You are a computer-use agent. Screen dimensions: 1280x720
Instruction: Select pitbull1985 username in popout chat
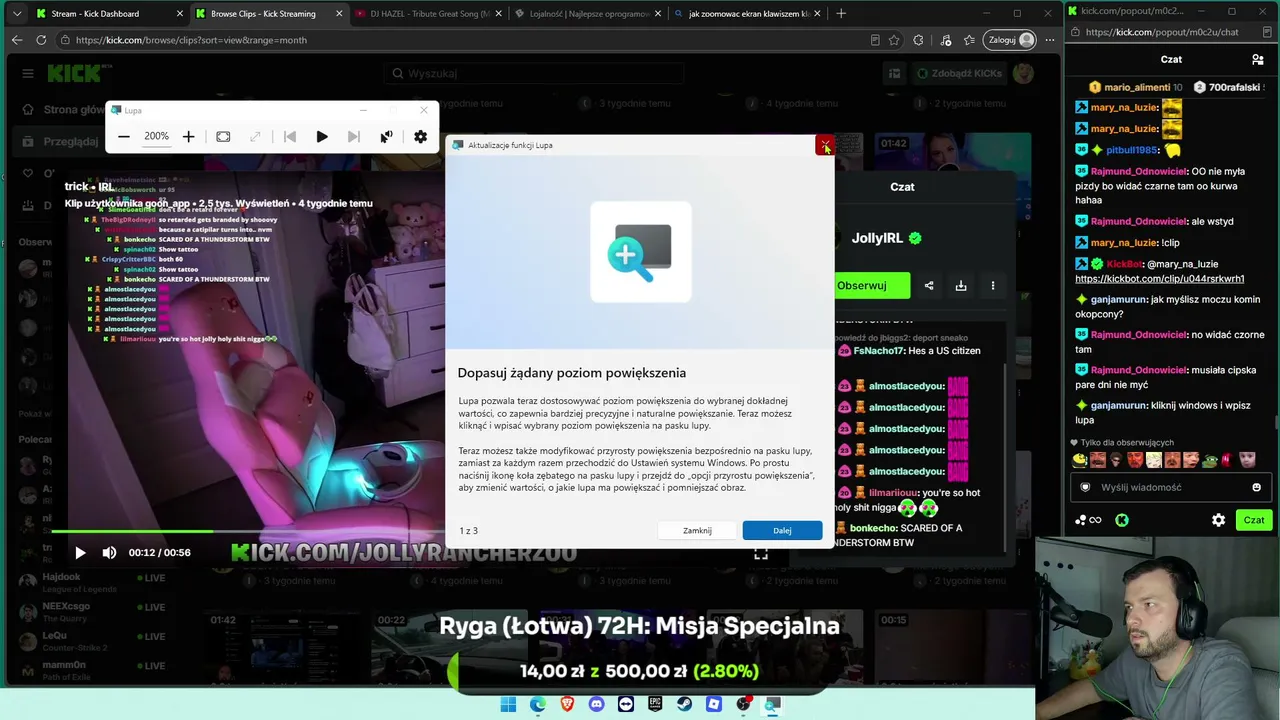pos(1132,150)
